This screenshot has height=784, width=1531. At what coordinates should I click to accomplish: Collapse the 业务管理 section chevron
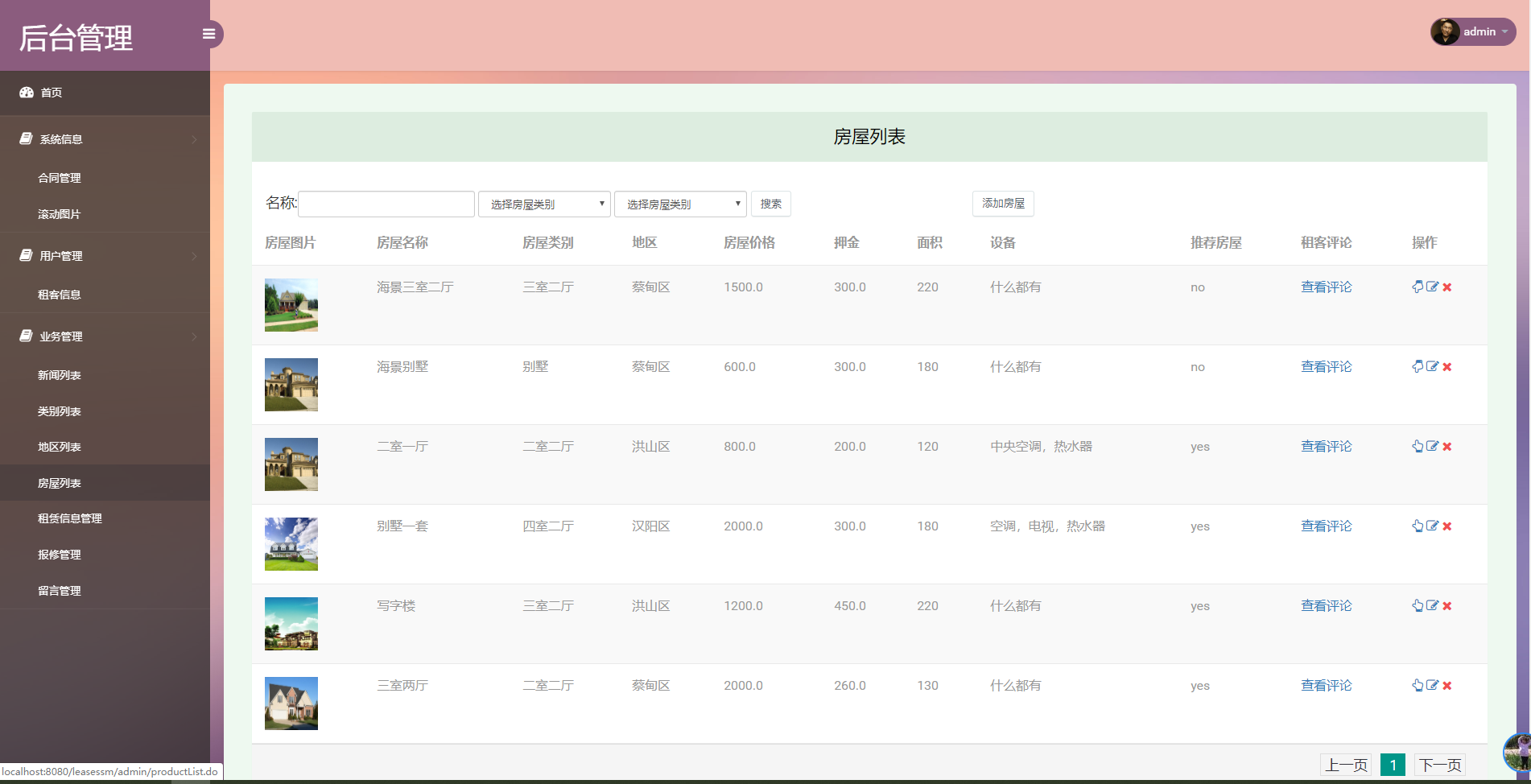pyautogui.click(x=194, y=336)
